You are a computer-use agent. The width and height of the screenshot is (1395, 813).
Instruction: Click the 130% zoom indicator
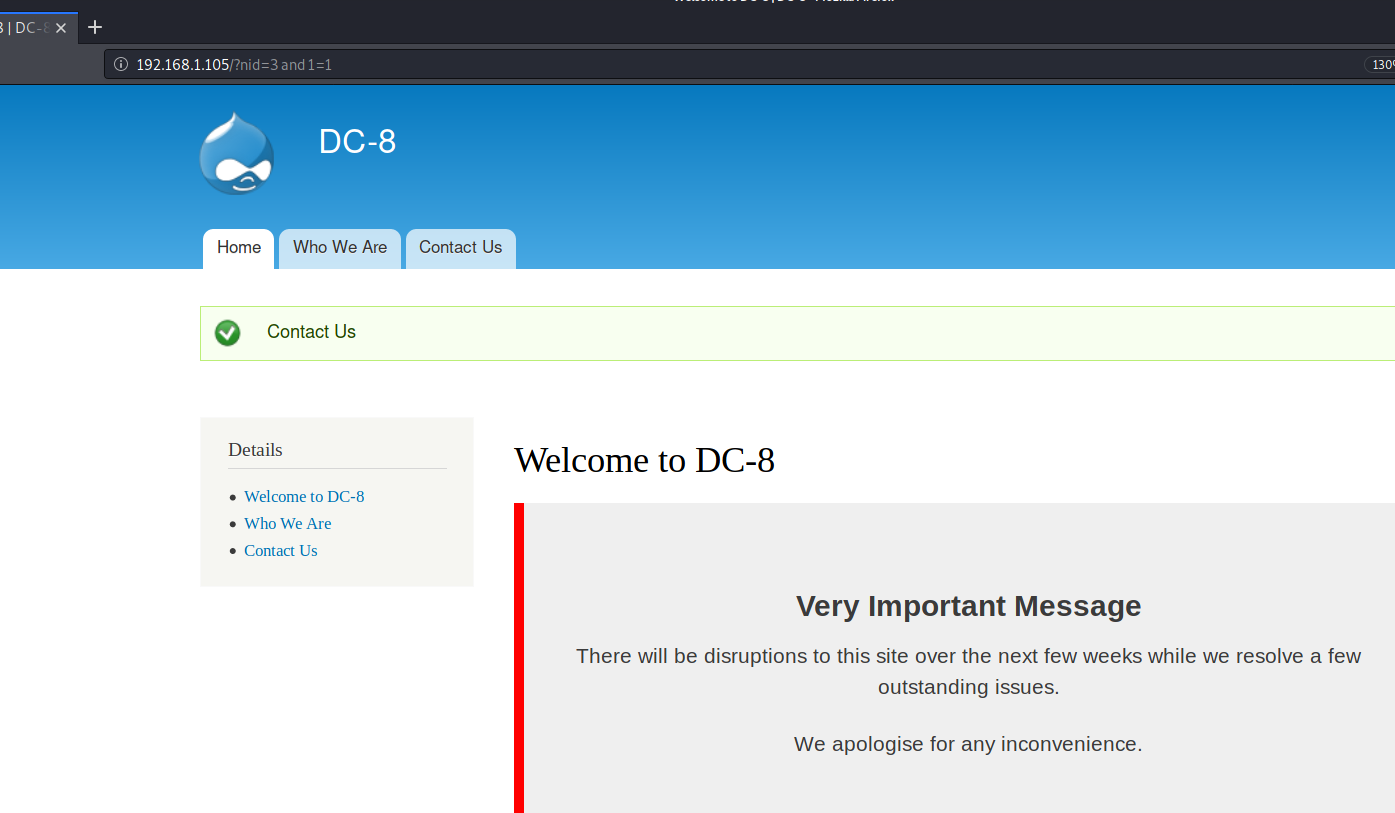pos(1381,65)
